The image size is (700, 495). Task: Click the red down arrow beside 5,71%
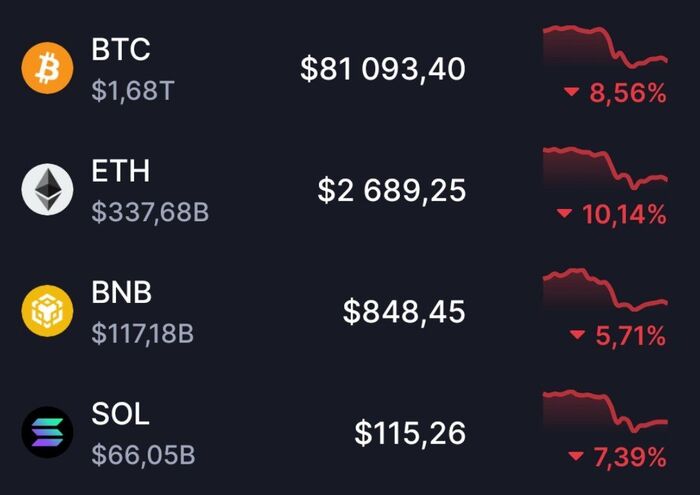pos(577,336)
